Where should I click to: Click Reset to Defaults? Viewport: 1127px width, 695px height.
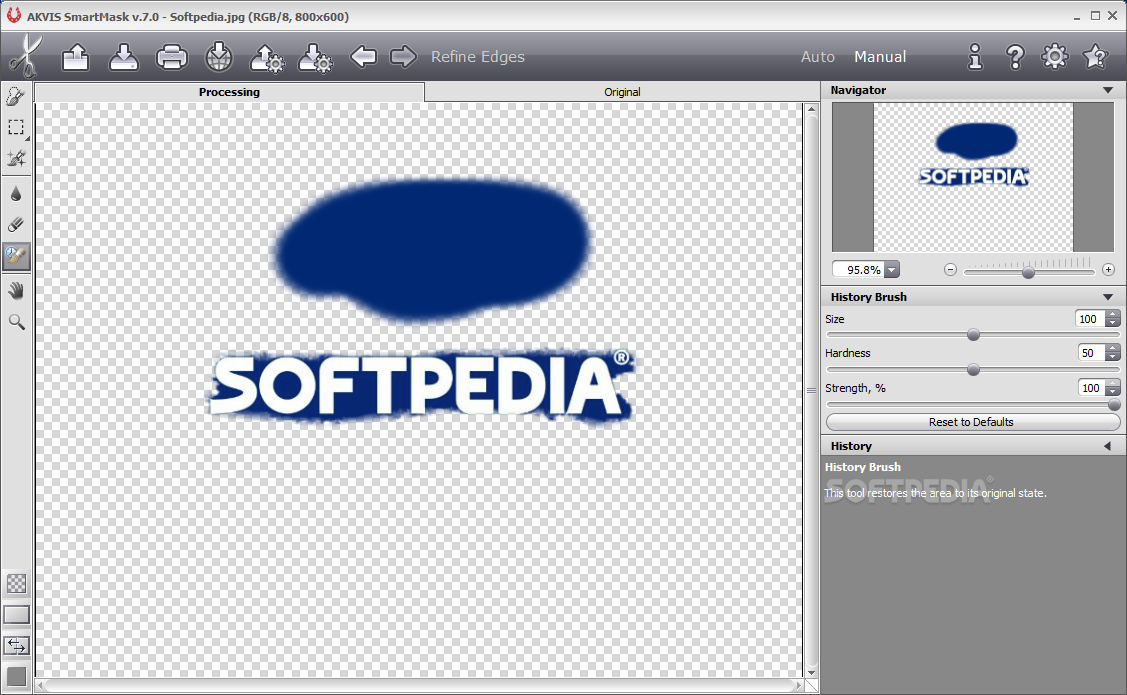(x=972, y=422)
